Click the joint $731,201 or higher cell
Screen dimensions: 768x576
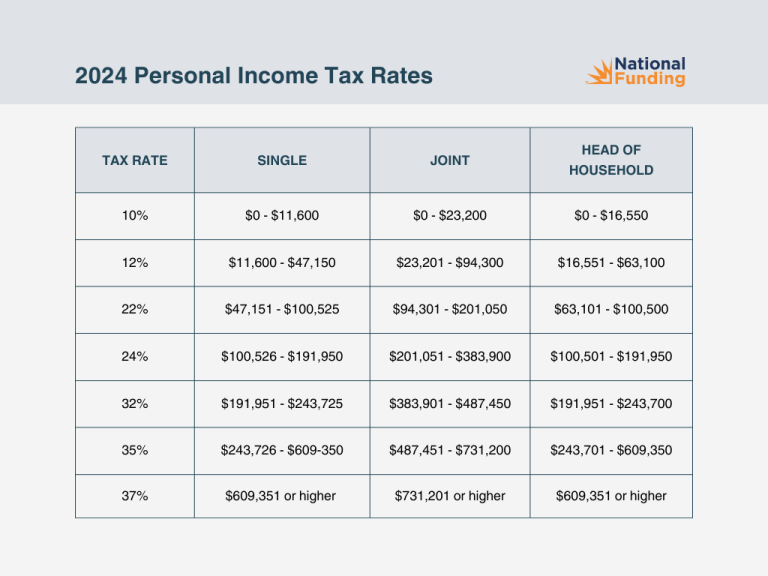(x=450, y=496)
